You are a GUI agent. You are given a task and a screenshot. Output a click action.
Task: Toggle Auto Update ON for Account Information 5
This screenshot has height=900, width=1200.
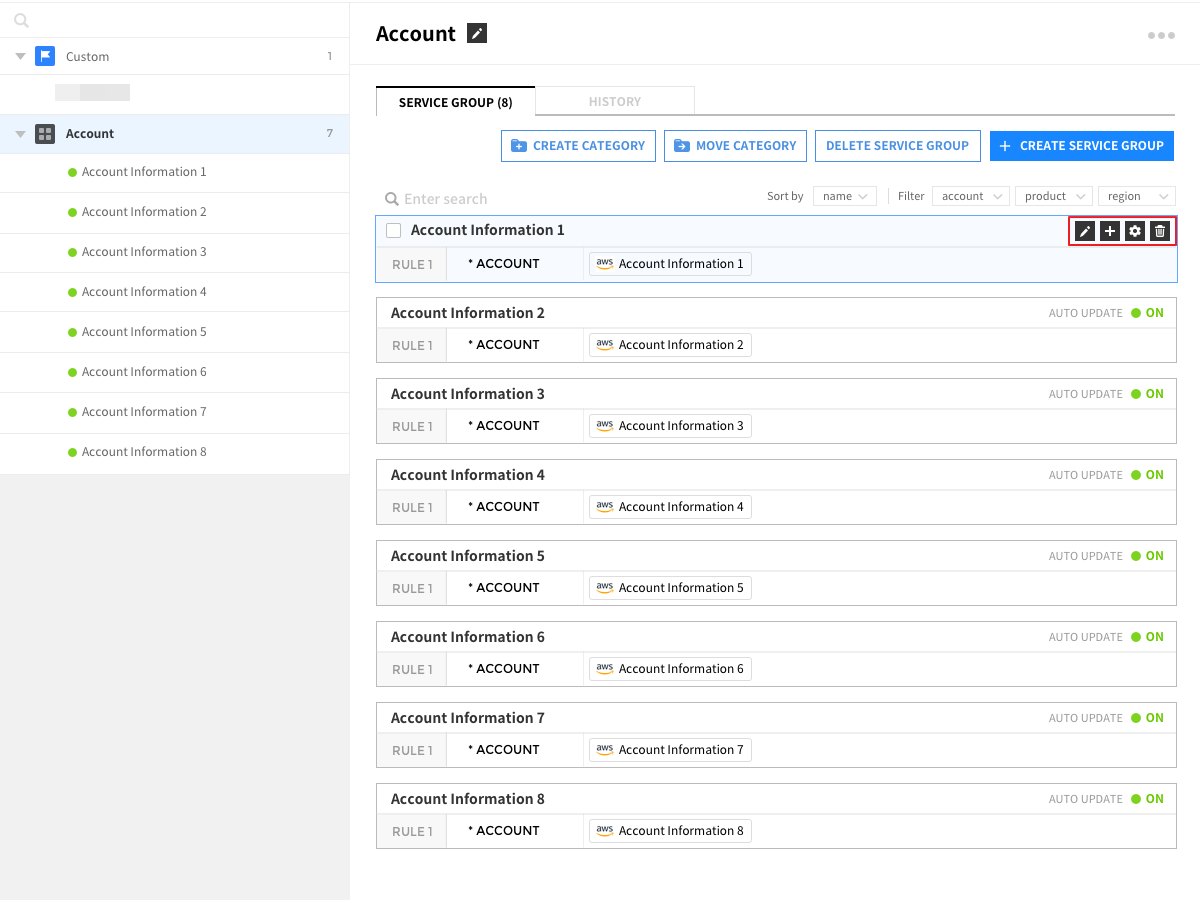point(1148,556)
